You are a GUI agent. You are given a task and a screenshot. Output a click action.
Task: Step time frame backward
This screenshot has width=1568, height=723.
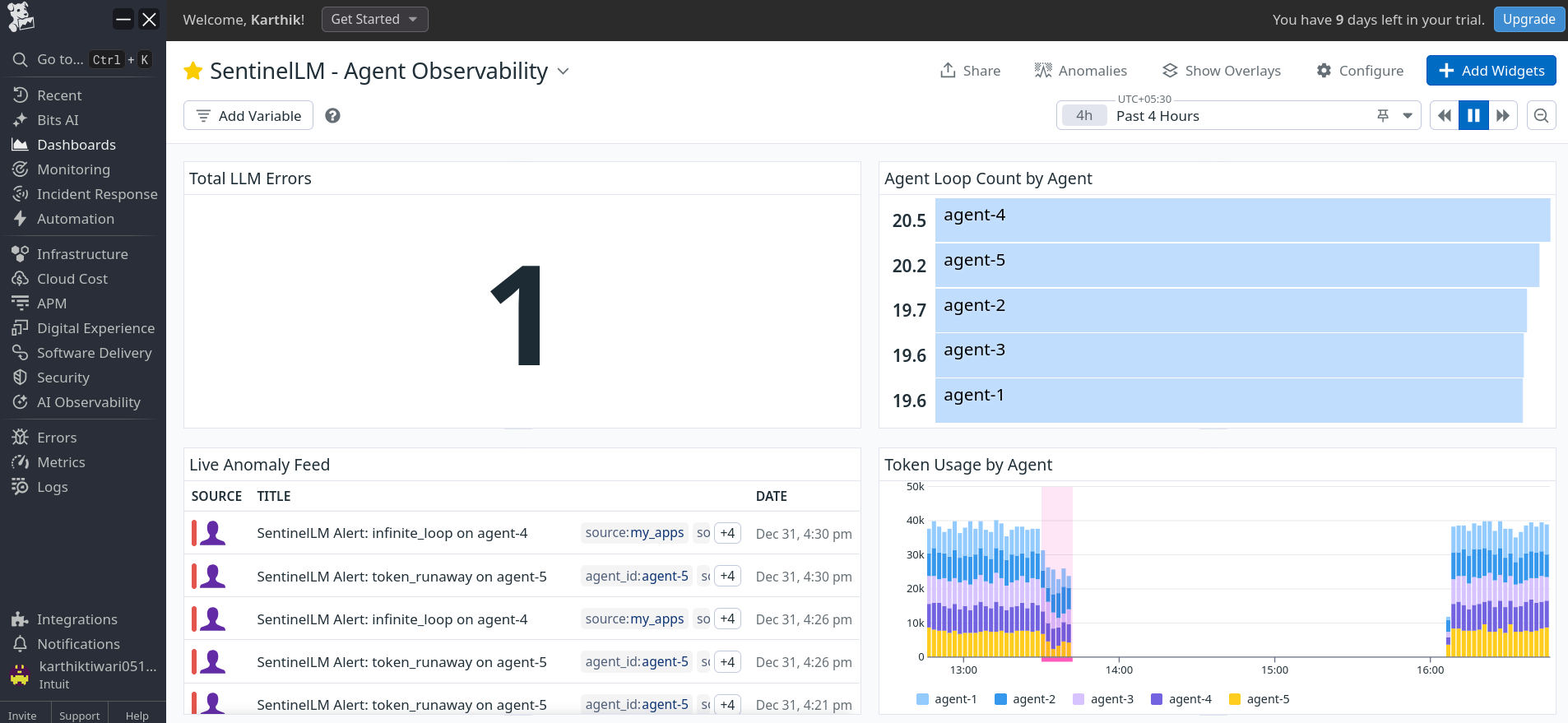pyautogui.click(x=1445, y=116)
